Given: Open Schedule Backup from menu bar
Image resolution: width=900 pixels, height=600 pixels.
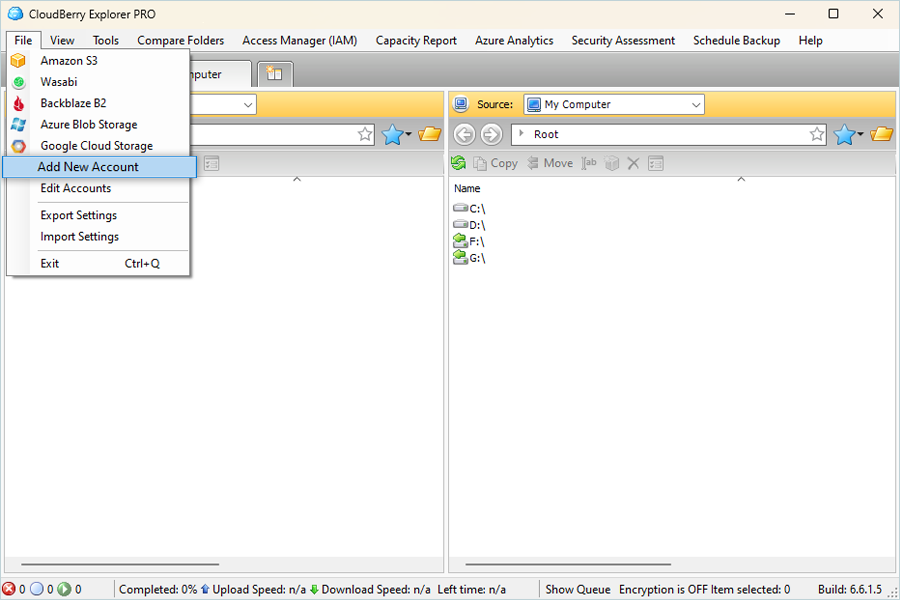Looking at the screenshot, I should pos(736,40).
